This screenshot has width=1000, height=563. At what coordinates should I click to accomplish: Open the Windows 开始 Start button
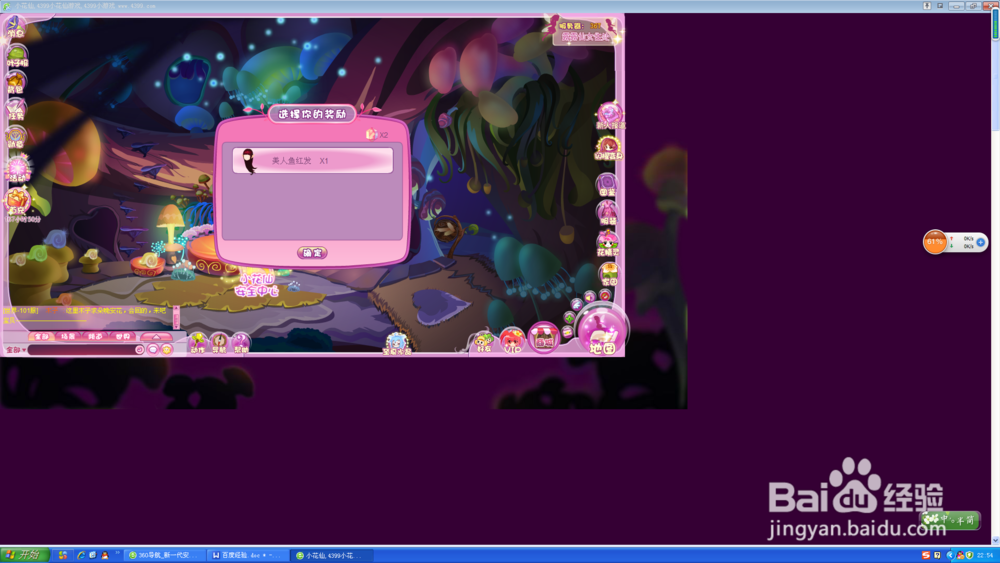pos(24,555)
